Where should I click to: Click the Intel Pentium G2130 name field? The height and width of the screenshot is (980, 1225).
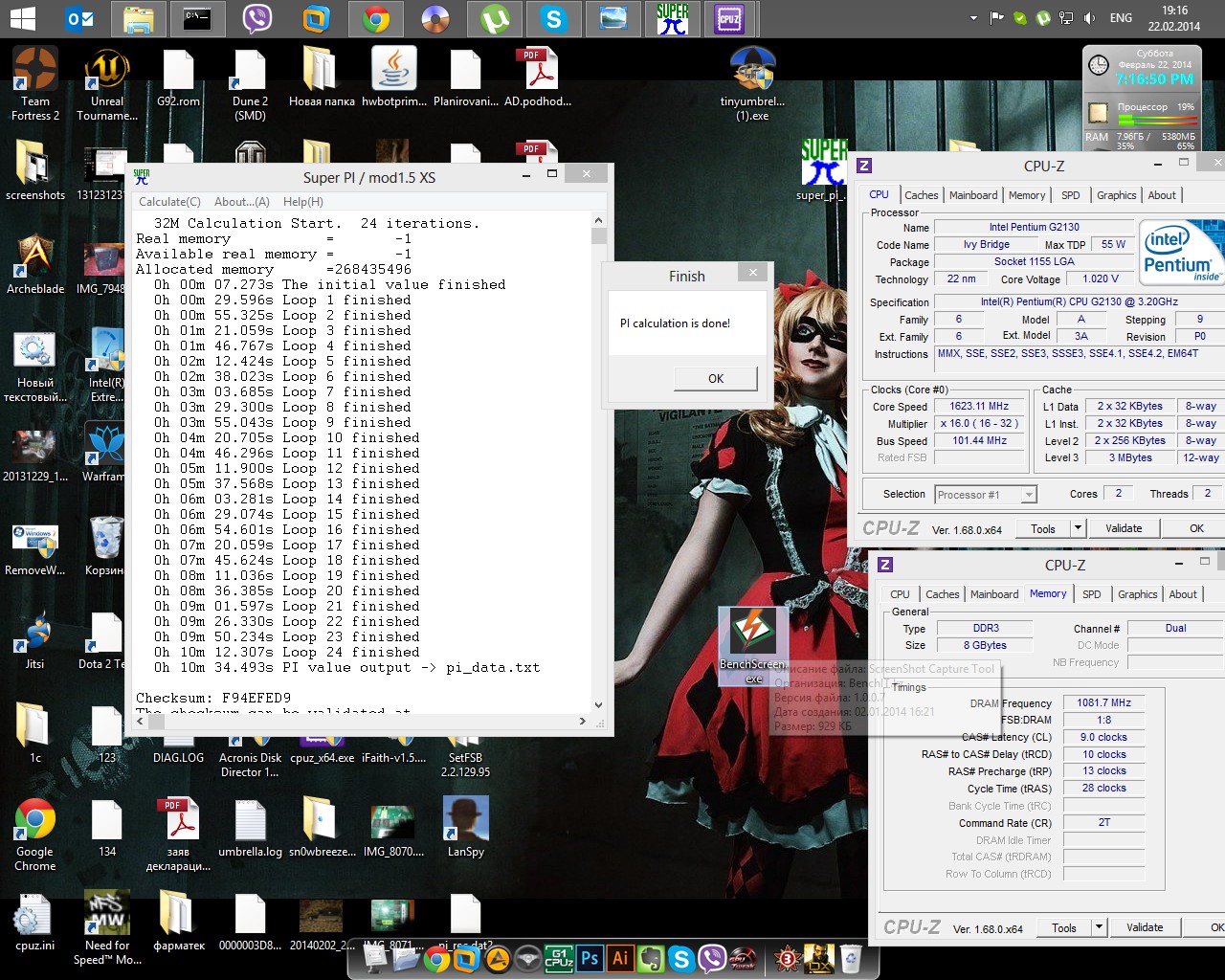click(x=1034, y=228)
